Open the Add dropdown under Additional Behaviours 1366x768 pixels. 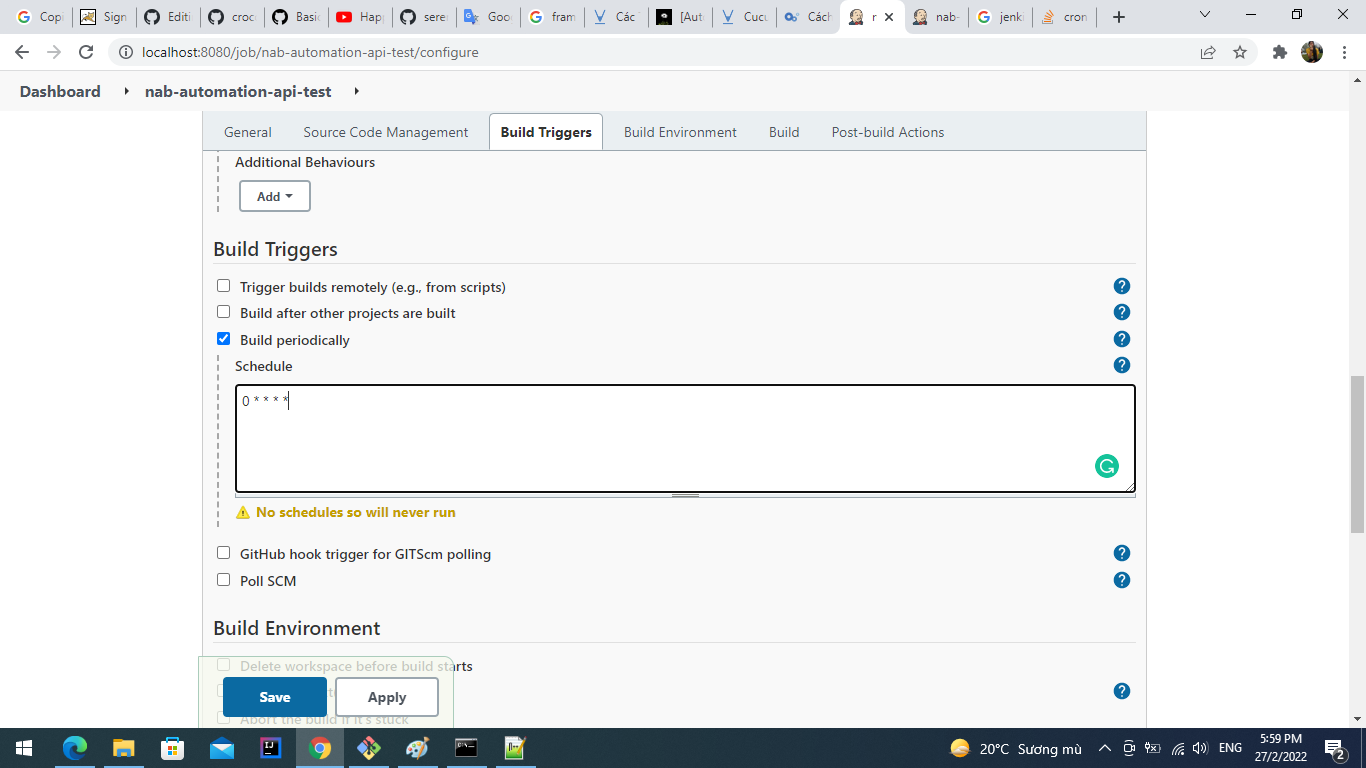[275, 196]
